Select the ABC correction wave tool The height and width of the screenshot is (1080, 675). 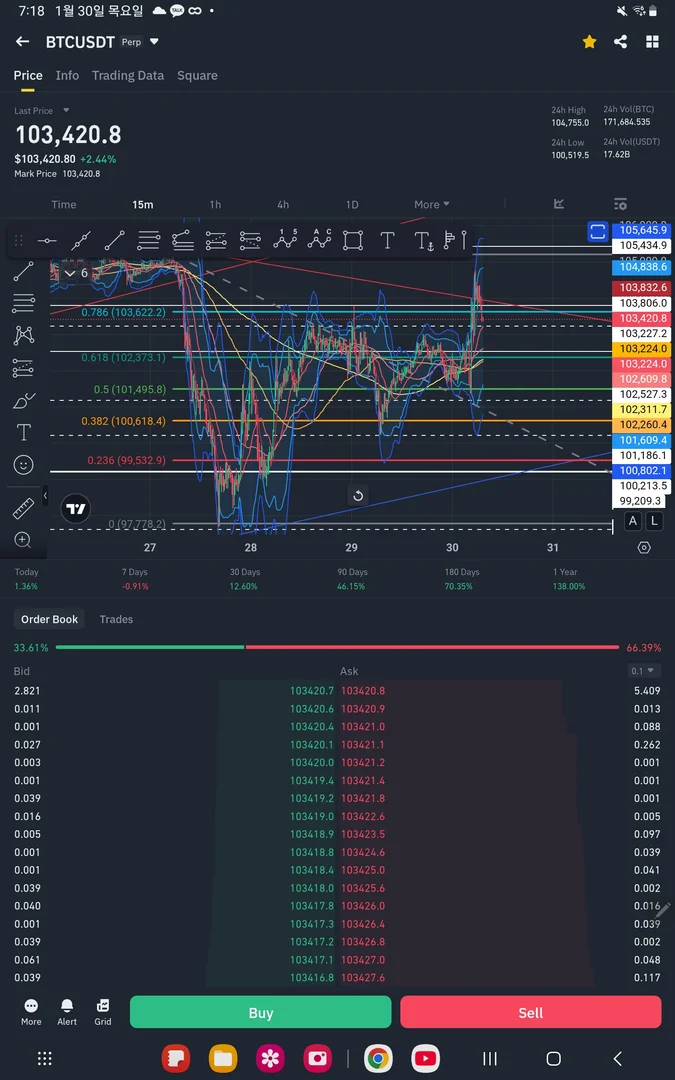319,239
